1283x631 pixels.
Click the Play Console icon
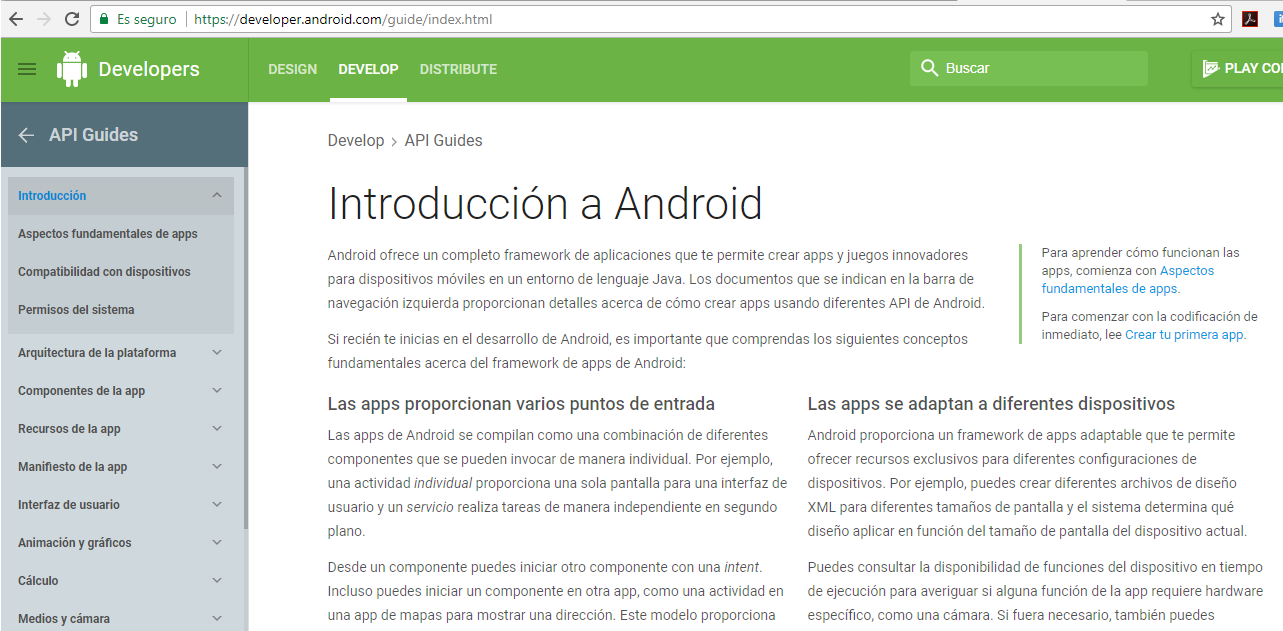click(x=1210, y=68)
